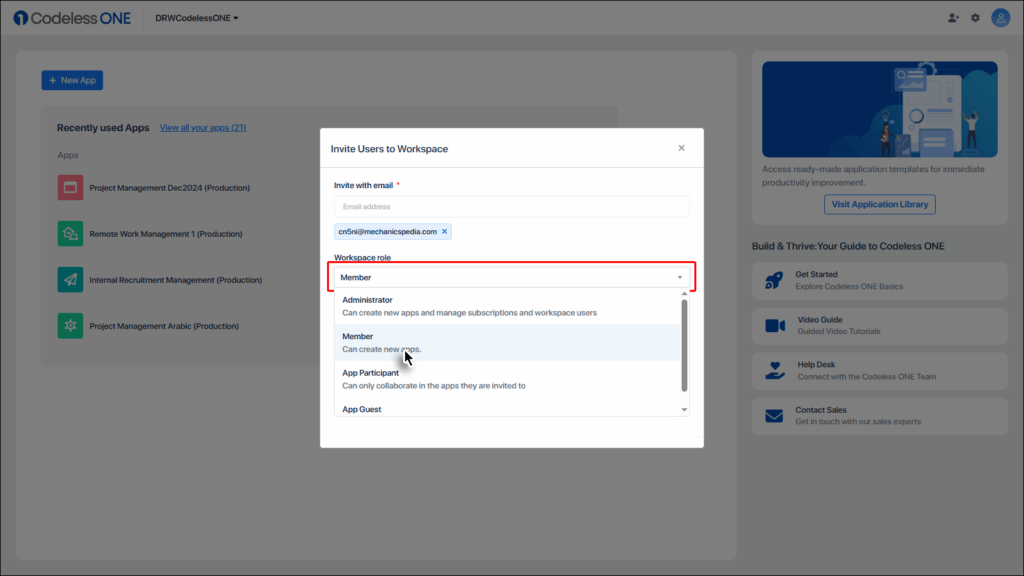
Task: Open Internal Recruitment Management (Production) app
Action: (176, 280)
